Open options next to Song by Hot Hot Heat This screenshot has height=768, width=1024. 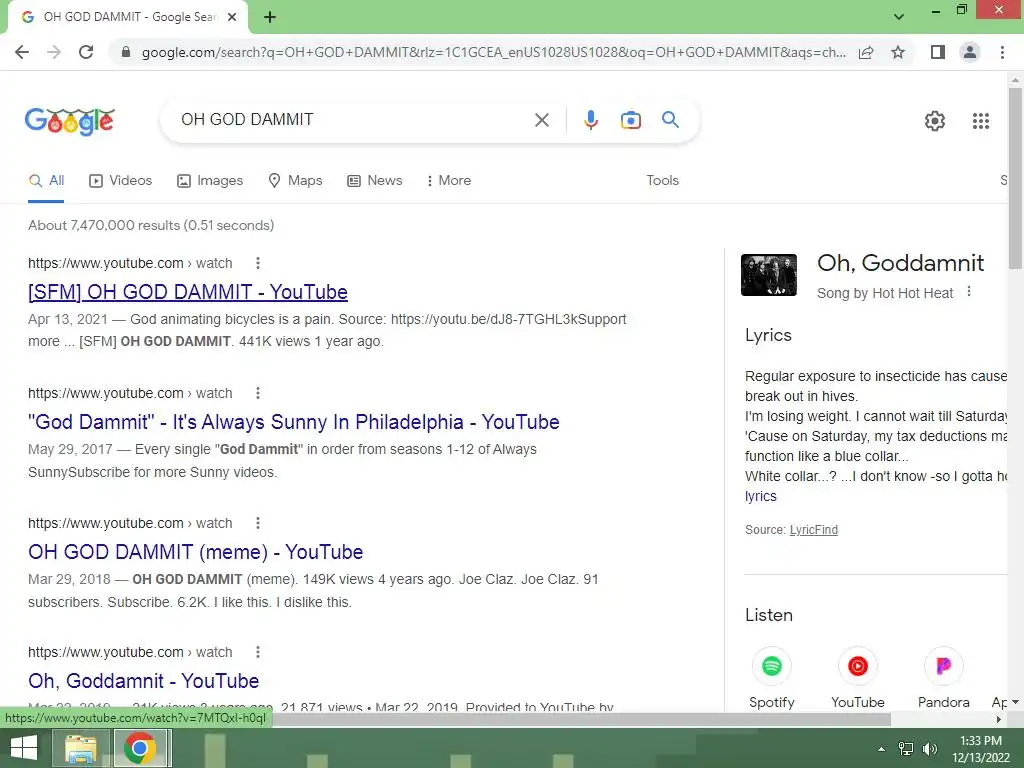968,291
